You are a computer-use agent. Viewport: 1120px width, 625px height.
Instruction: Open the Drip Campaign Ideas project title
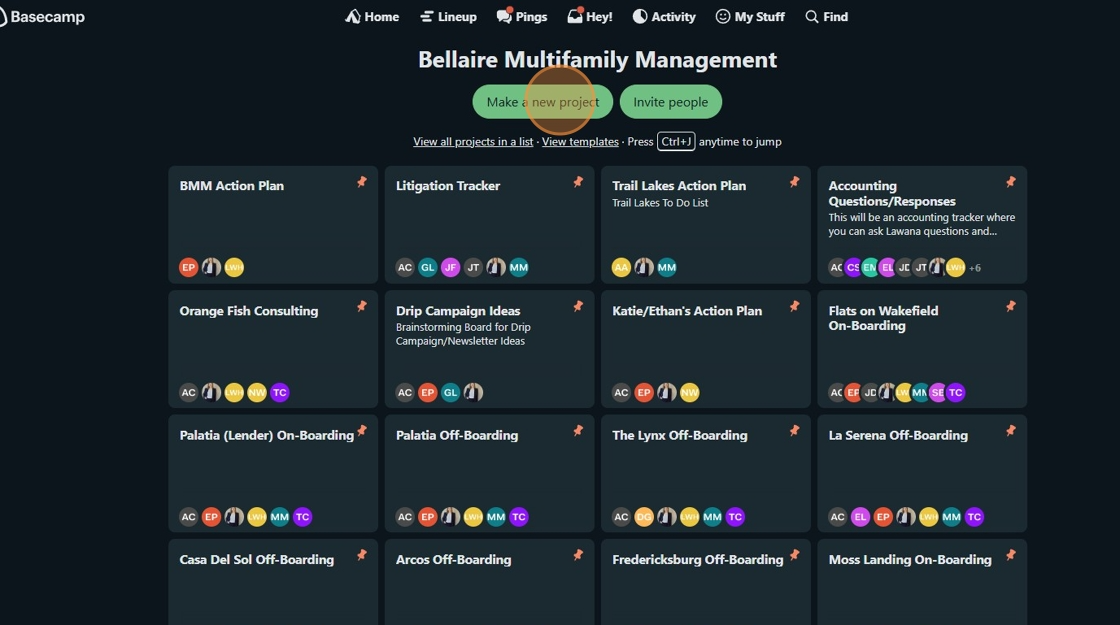(458, 311)
